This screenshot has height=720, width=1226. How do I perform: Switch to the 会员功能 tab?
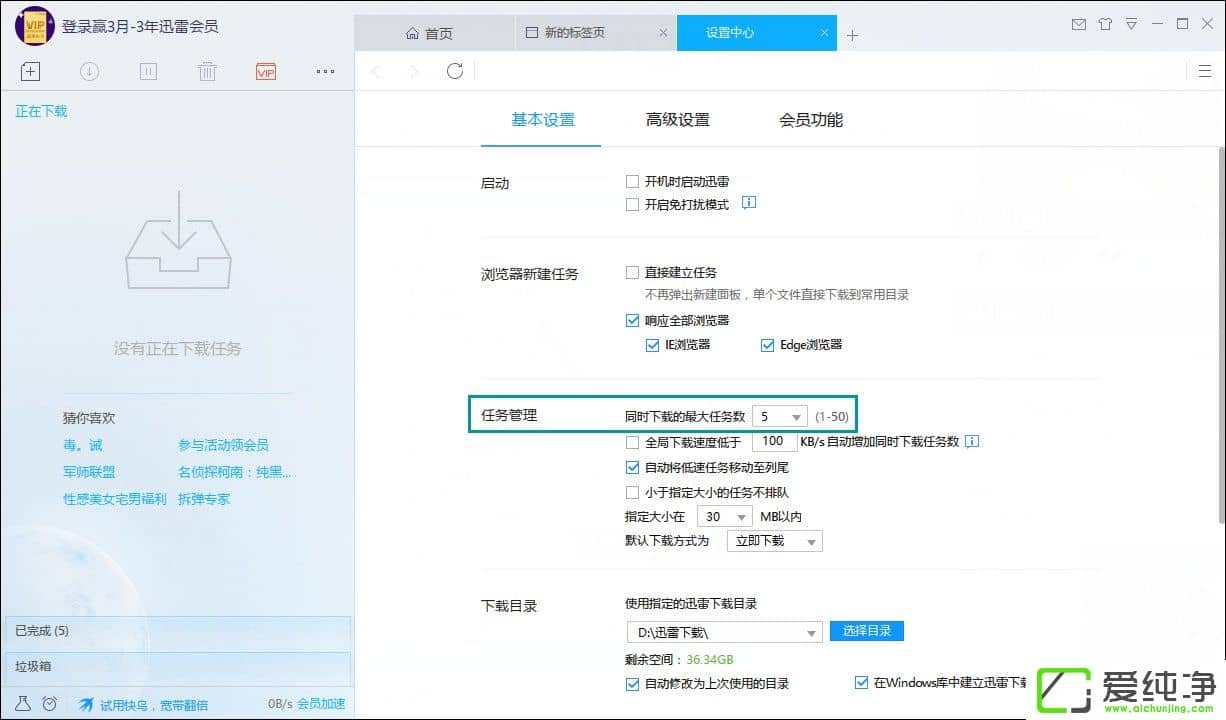[811, 120]
